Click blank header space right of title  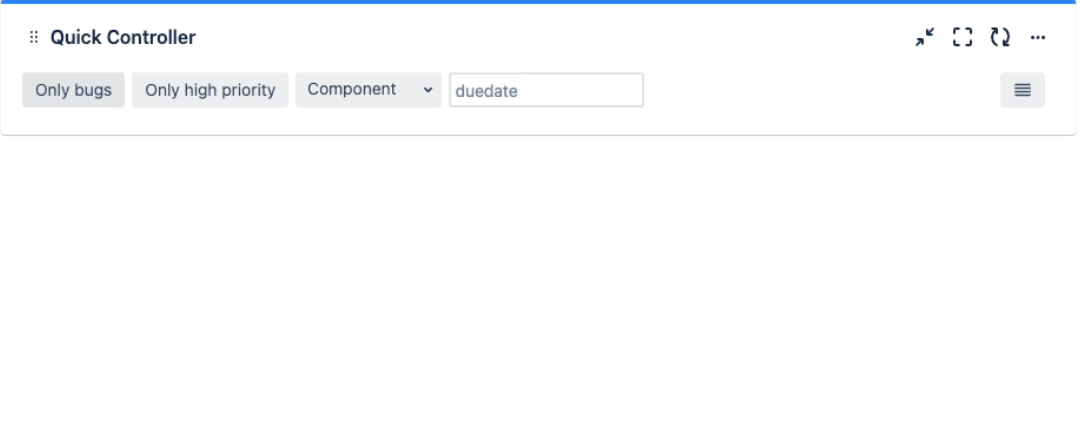point(550,38)
